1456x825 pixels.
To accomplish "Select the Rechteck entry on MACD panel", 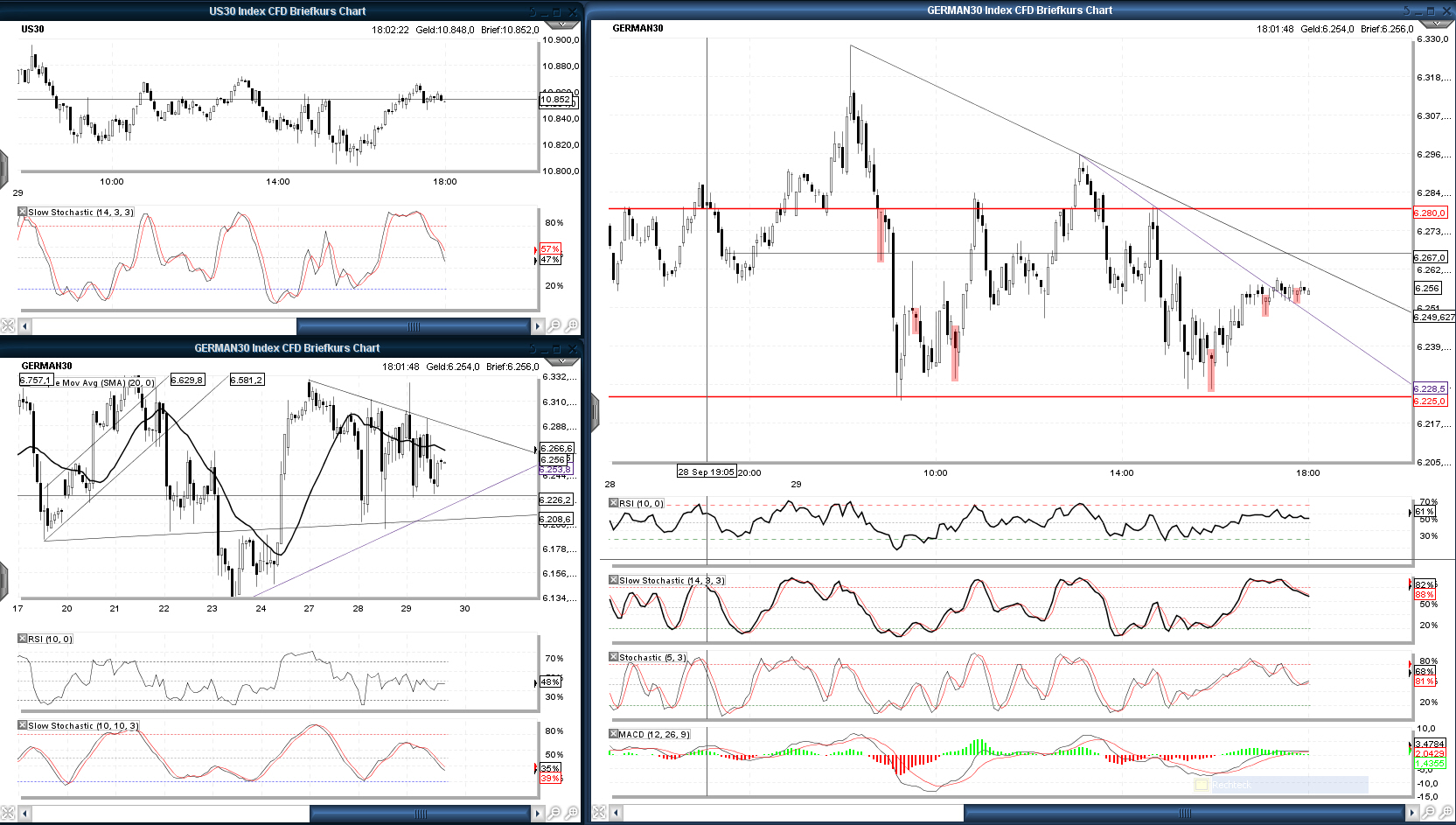I will pyautogui.click(x=1281, y=785).
